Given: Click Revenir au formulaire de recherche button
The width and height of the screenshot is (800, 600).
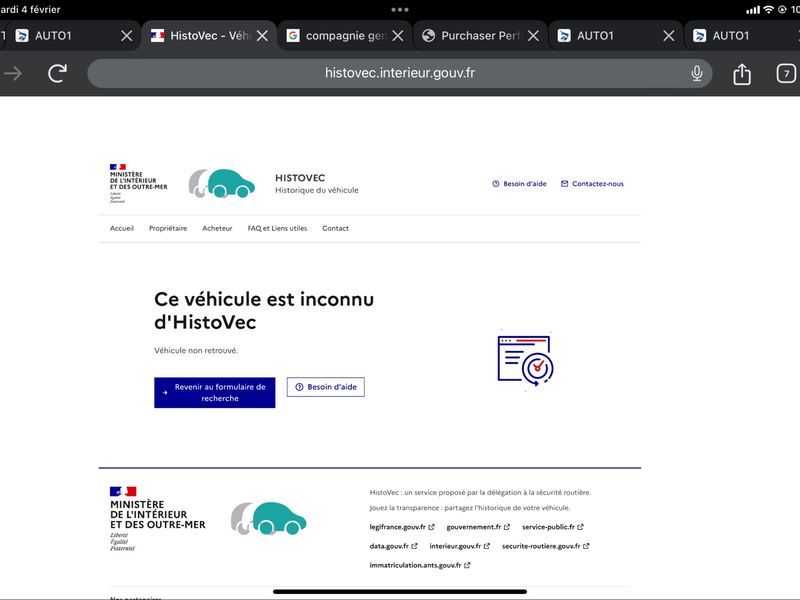Looking at the screenshot, I should 215,392.
